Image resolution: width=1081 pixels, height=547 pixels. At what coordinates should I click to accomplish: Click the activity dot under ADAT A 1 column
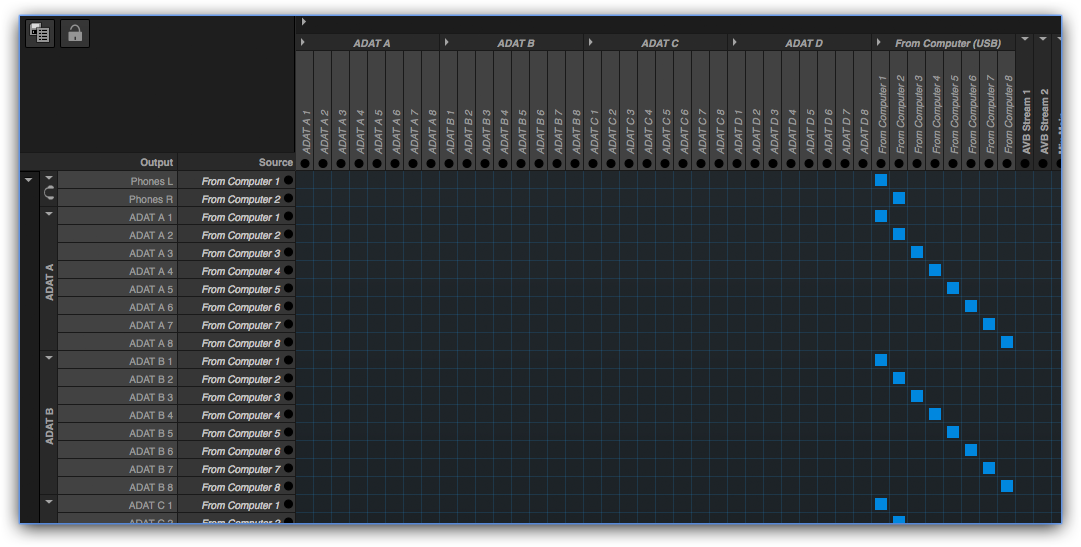(305, 163)
